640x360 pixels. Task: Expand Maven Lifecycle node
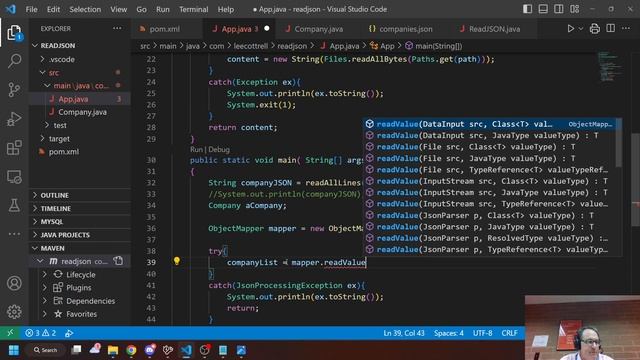80,275
